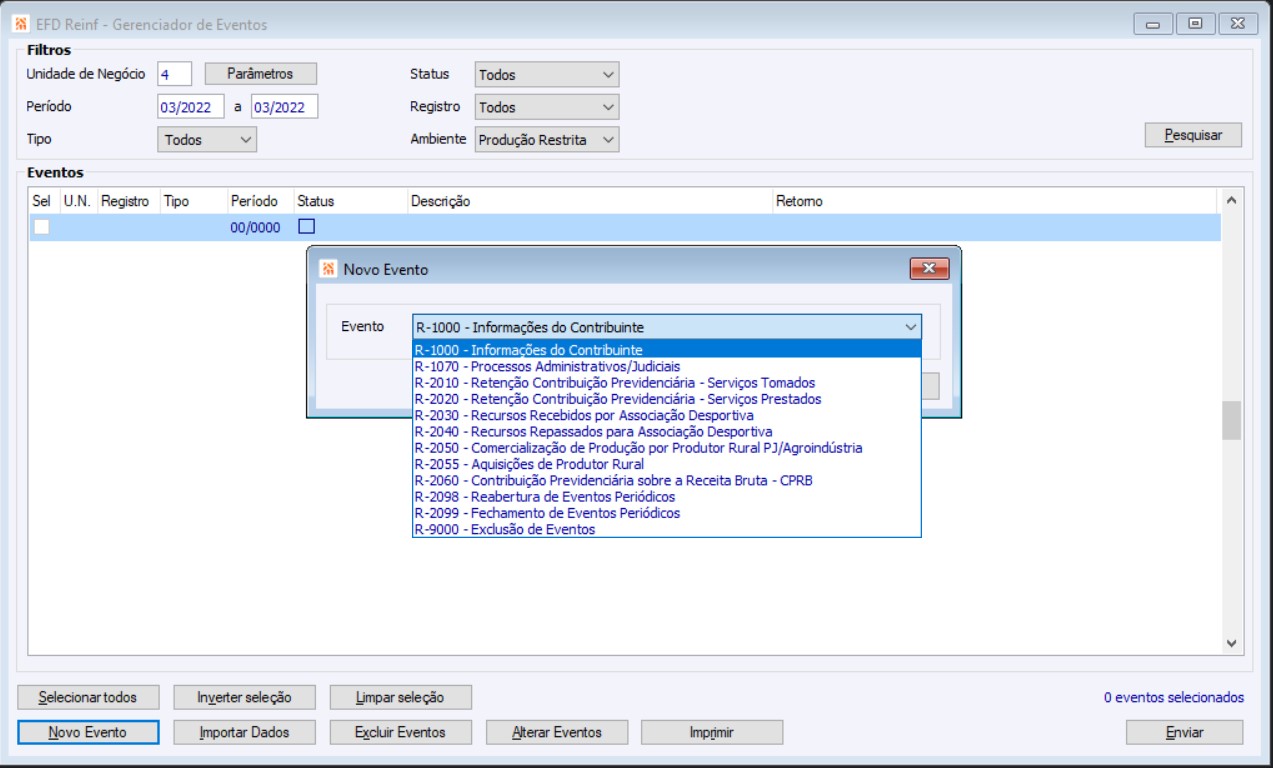Select R-1070 - Processos Administrativos/Judiciais
Image resolution: width=1273 pixels, height=768 pixels.
[667, 366]
